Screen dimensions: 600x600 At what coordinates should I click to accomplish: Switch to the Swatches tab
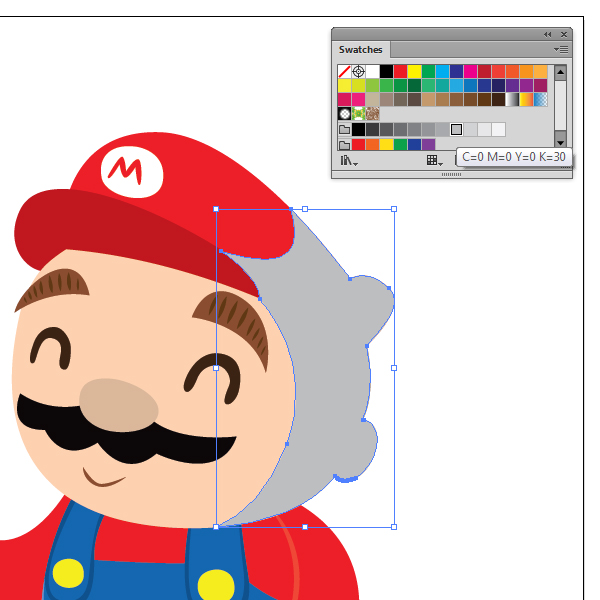point(360,49)
